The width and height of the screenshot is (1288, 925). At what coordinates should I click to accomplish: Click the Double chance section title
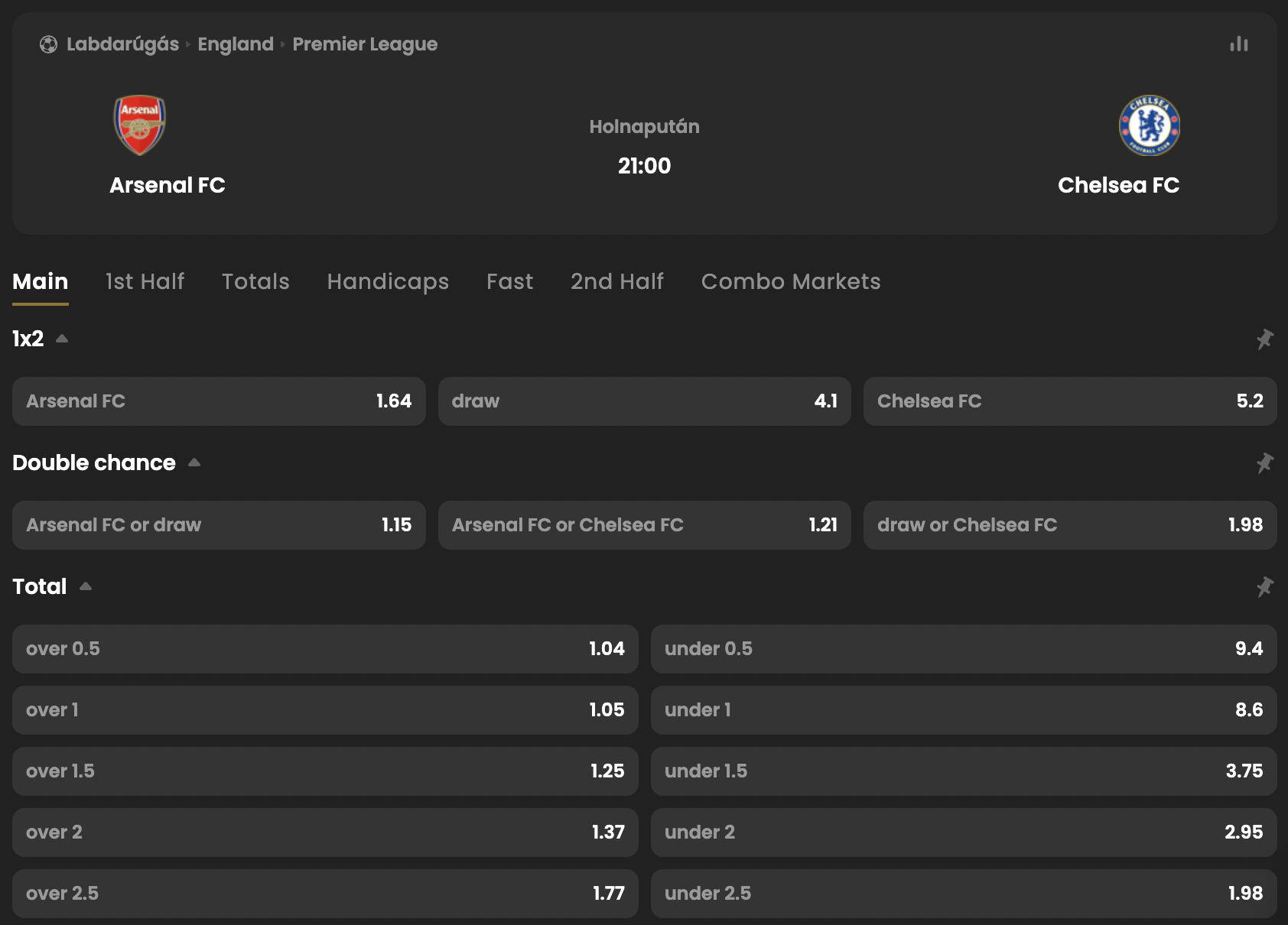click(94, 462)
